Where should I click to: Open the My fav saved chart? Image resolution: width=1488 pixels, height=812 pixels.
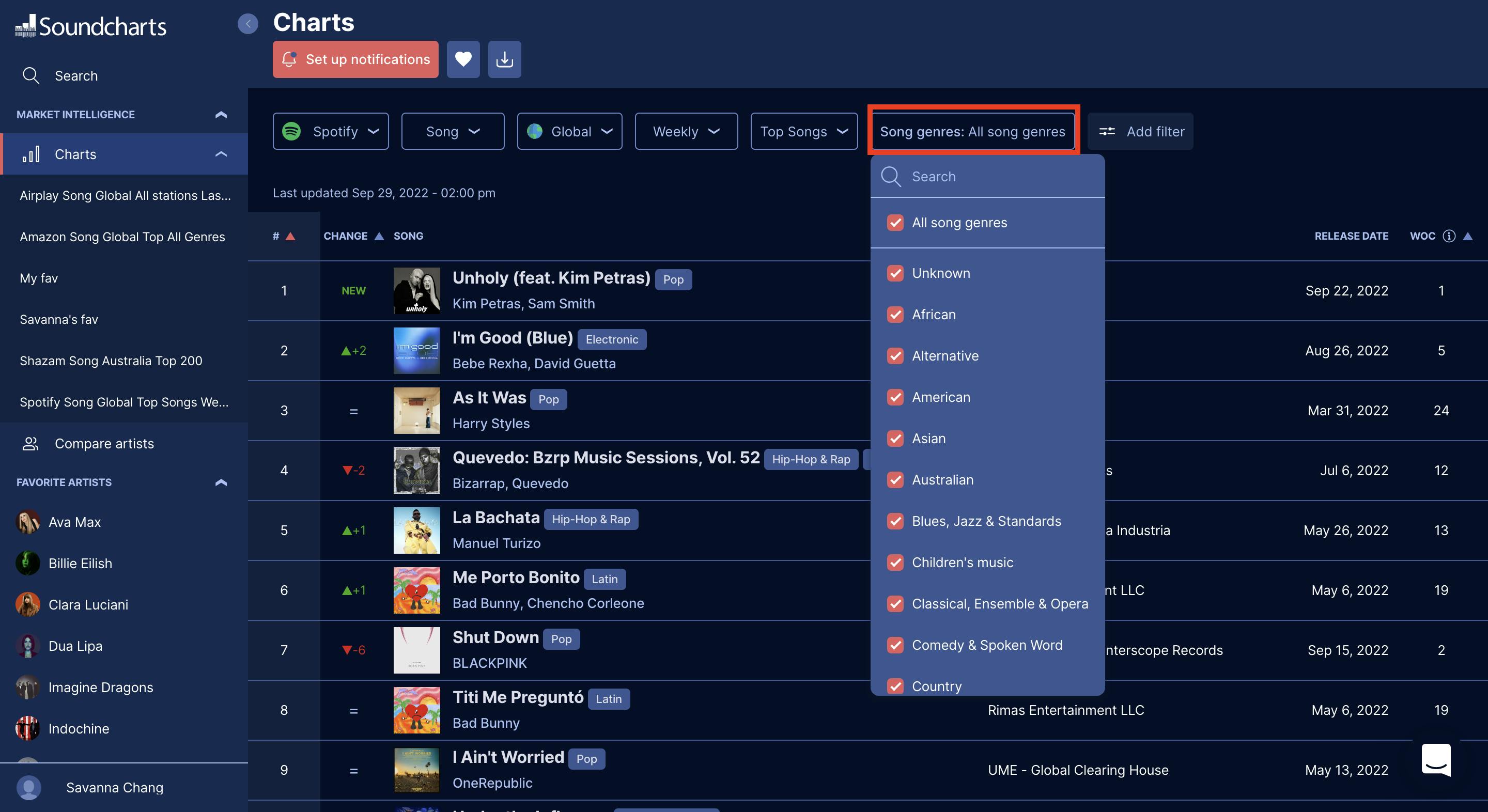pos(39,278)
